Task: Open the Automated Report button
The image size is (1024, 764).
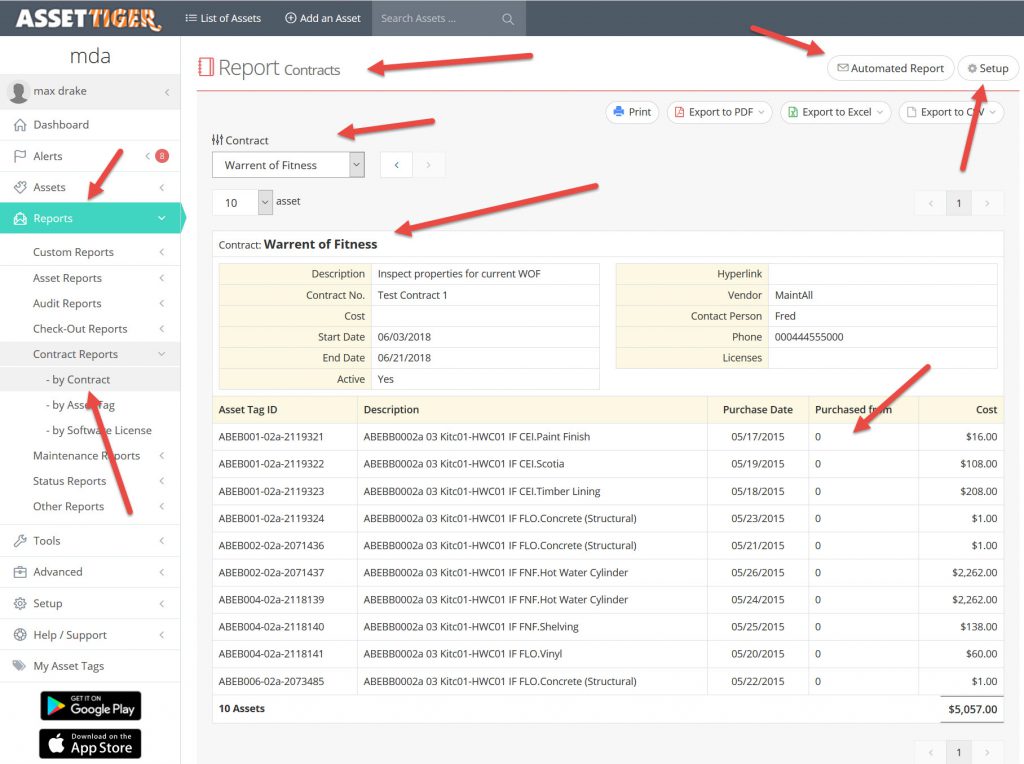Action: click(x=889, y=68)
